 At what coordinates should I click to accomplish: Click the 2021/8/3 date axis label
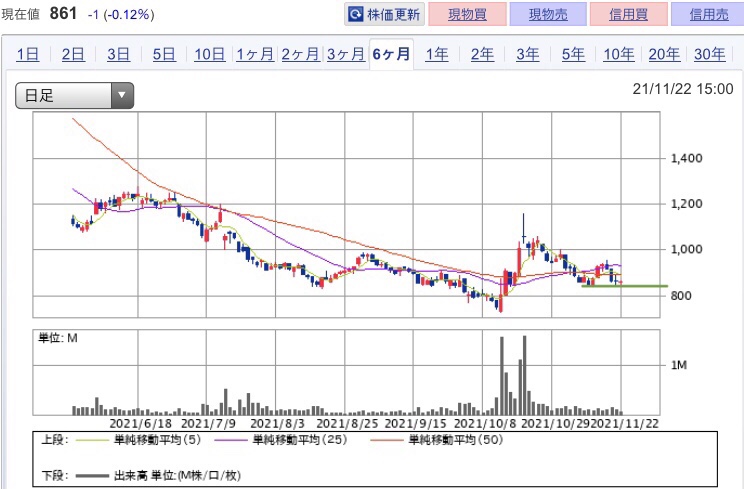pyautogui.click(x=278, y=423)
